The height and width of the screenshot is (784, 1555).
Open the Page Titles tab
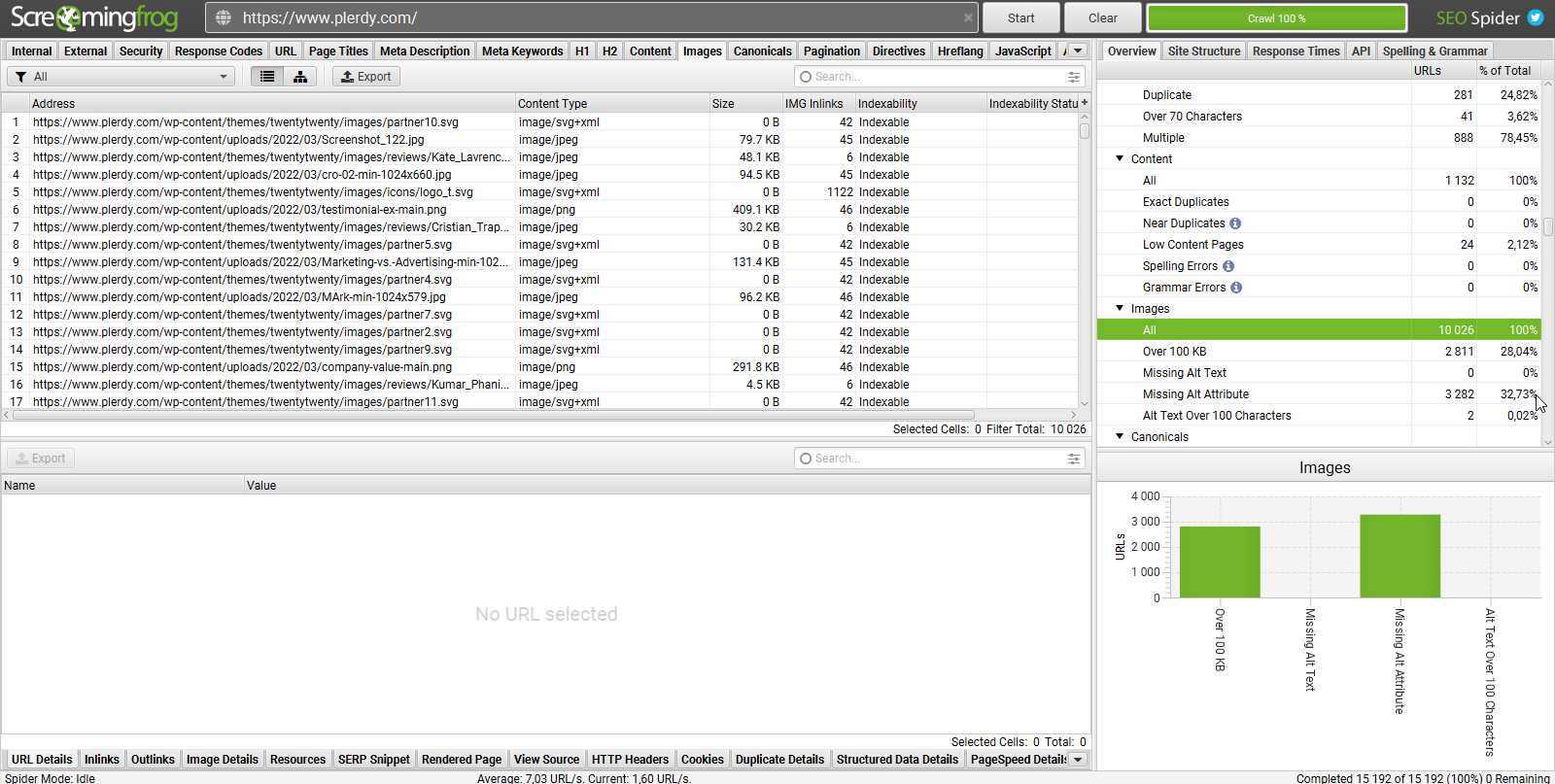click(338, 51)
